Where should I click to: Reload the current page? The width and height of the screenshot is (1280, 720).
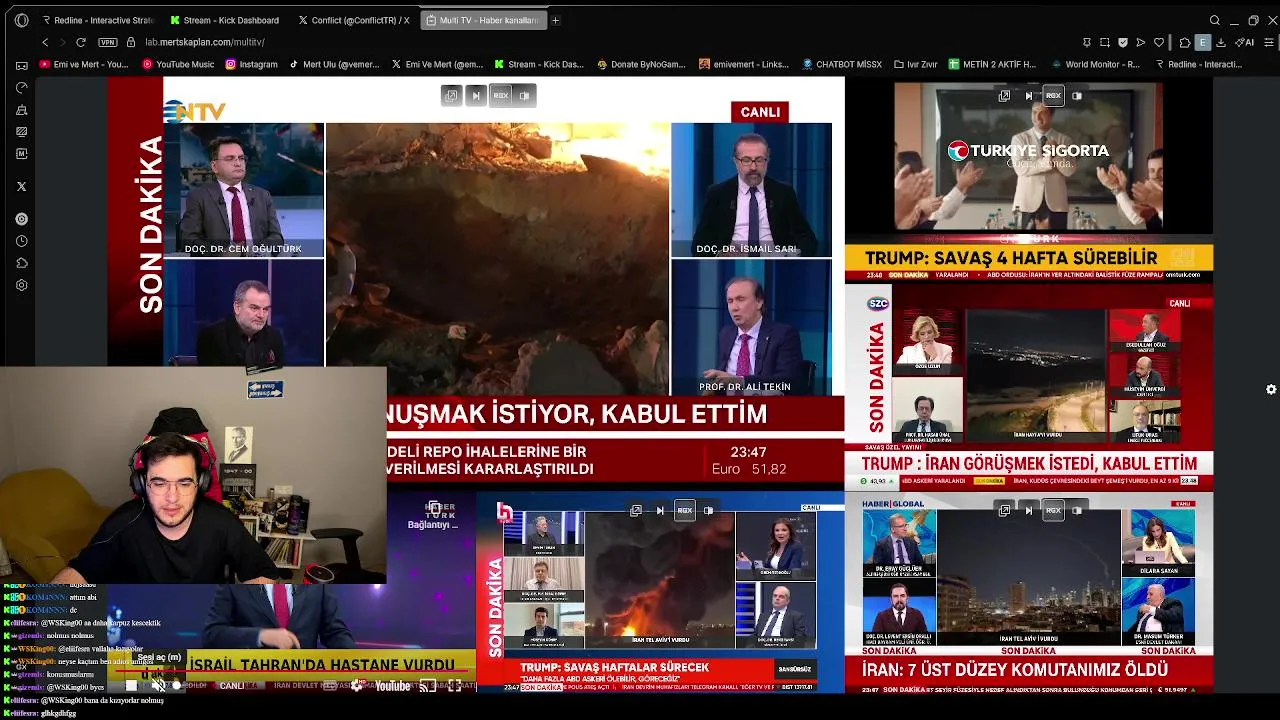81,42
